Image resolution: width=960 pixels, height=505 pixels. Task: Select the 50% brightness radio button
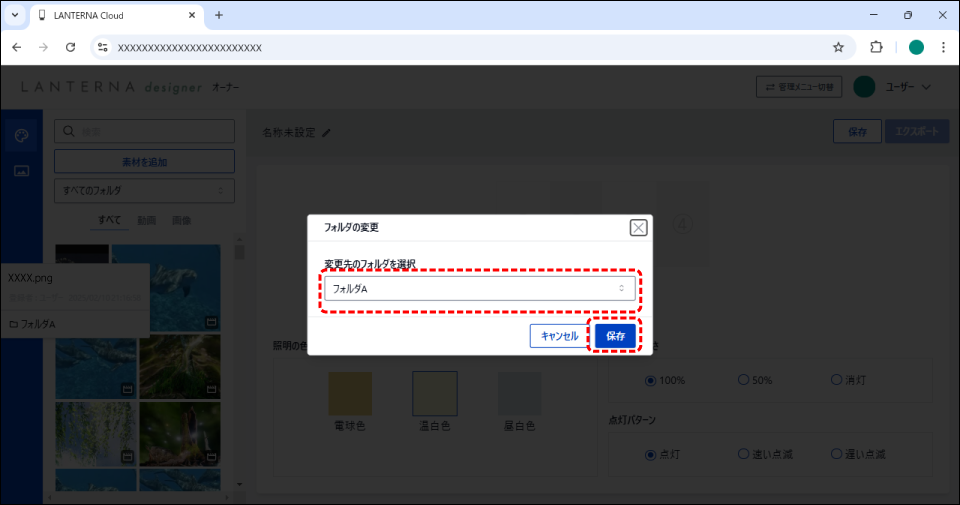[x=743, y=380]
